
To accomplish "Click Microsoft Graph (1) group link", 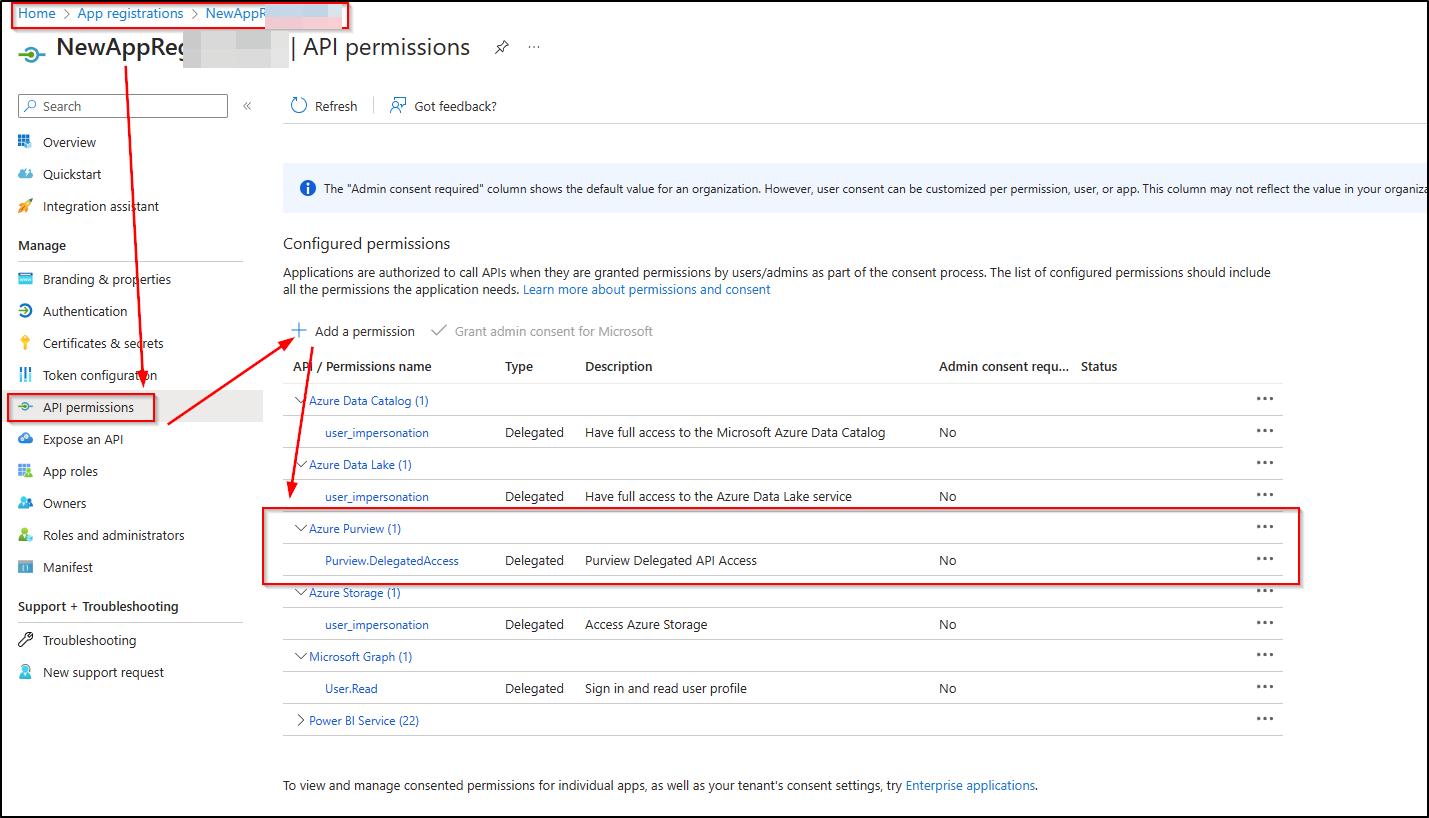I will (360, 657).
